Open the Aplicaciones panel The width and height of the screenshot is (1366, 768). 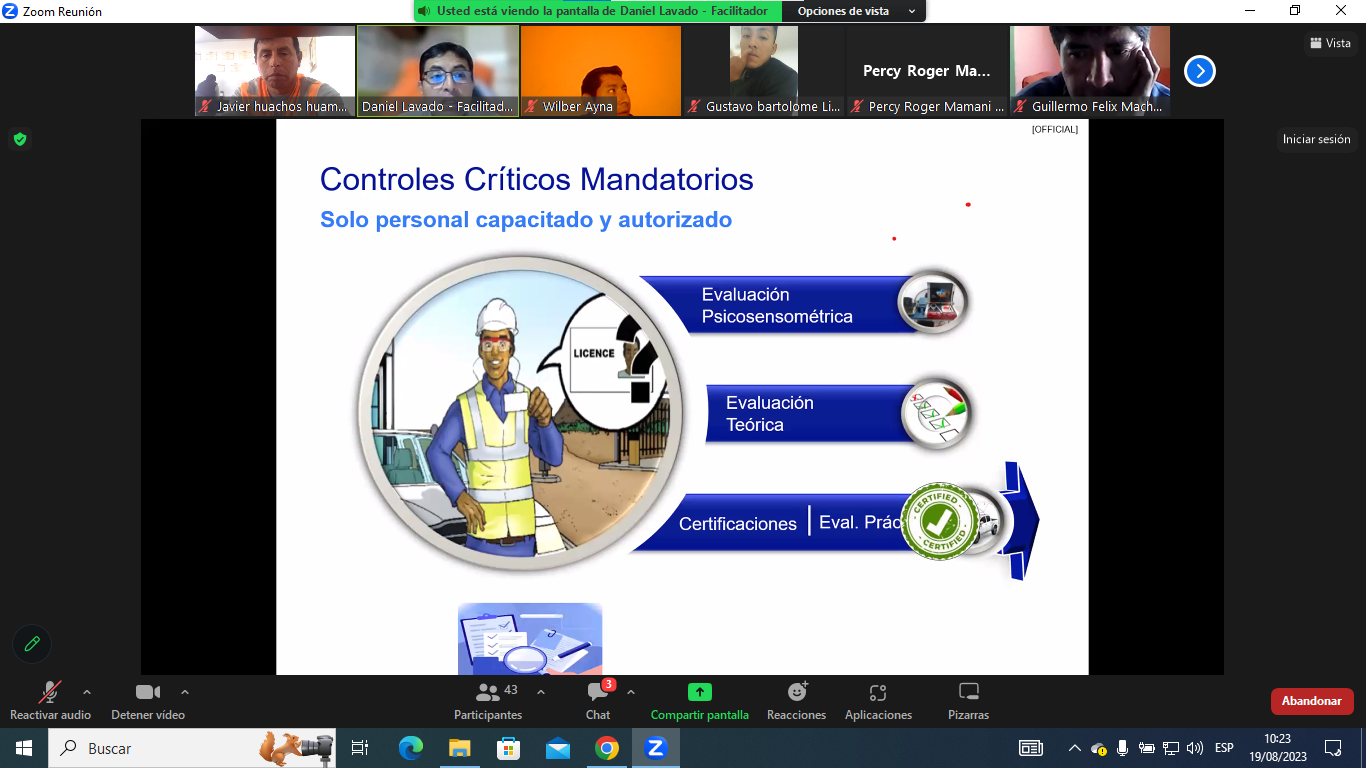[x=878, y=700]
